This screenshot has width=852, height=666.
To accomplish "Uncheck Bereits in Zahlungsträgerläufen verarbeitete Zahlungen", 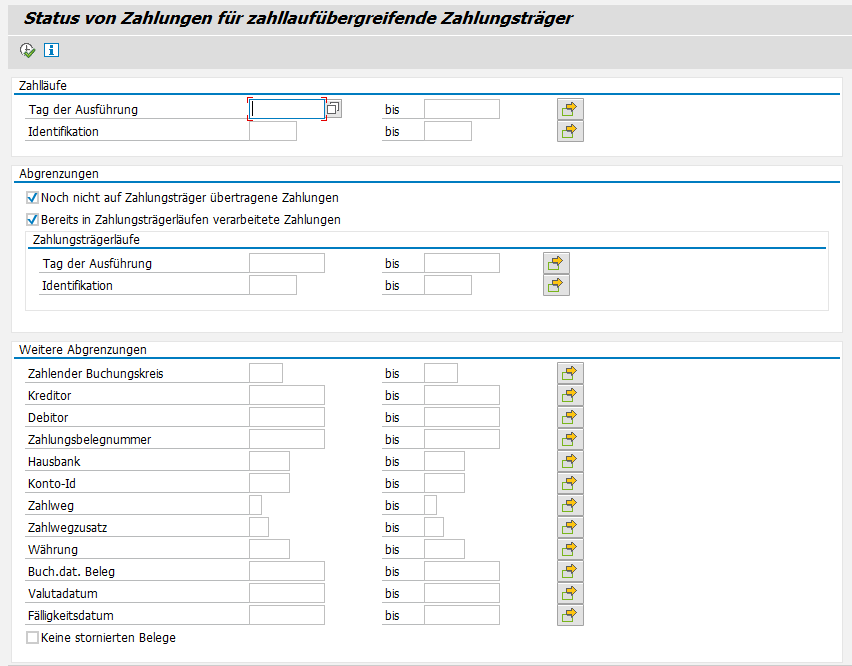I will click(33, 219).
